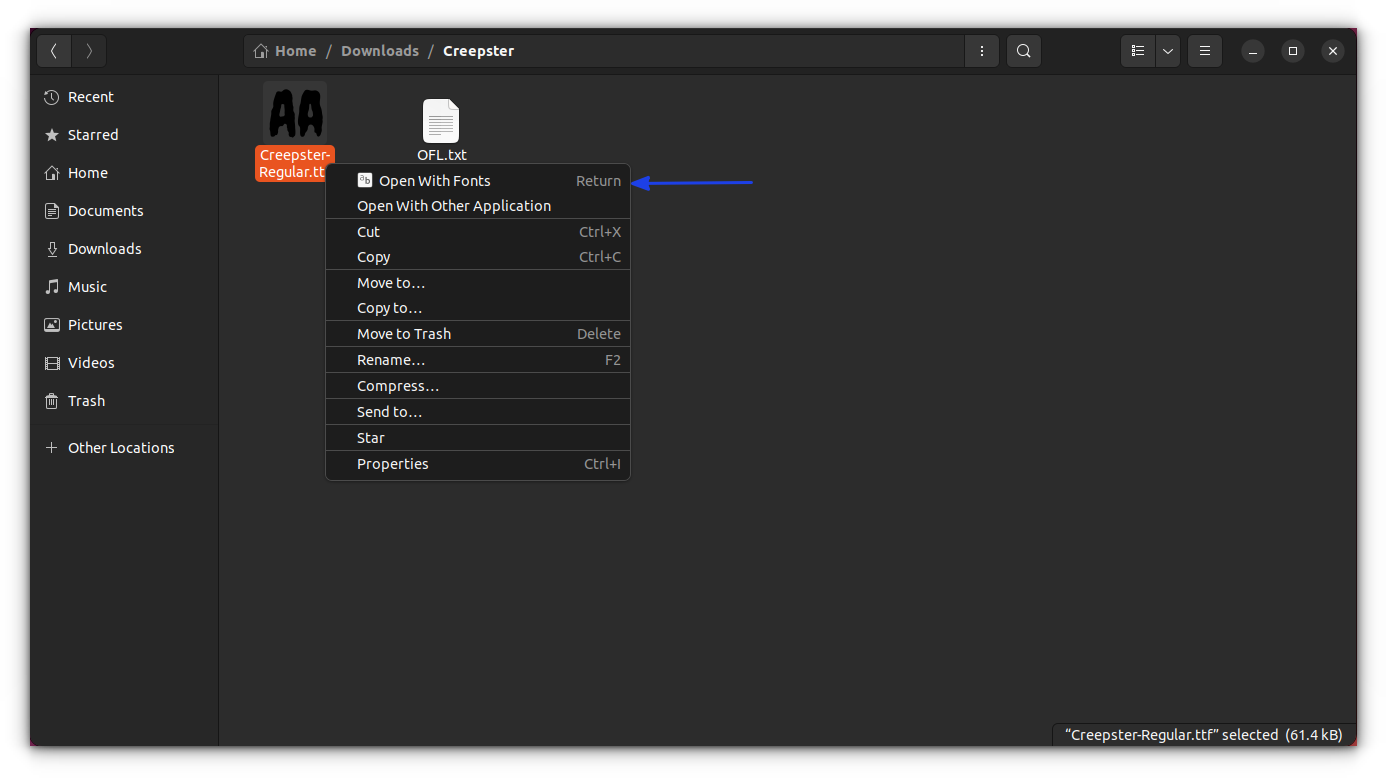This screenshot has height=778, width=1387.
Task: Open the Documents folder in the sidebar
Action: click(x=105, y=210)
